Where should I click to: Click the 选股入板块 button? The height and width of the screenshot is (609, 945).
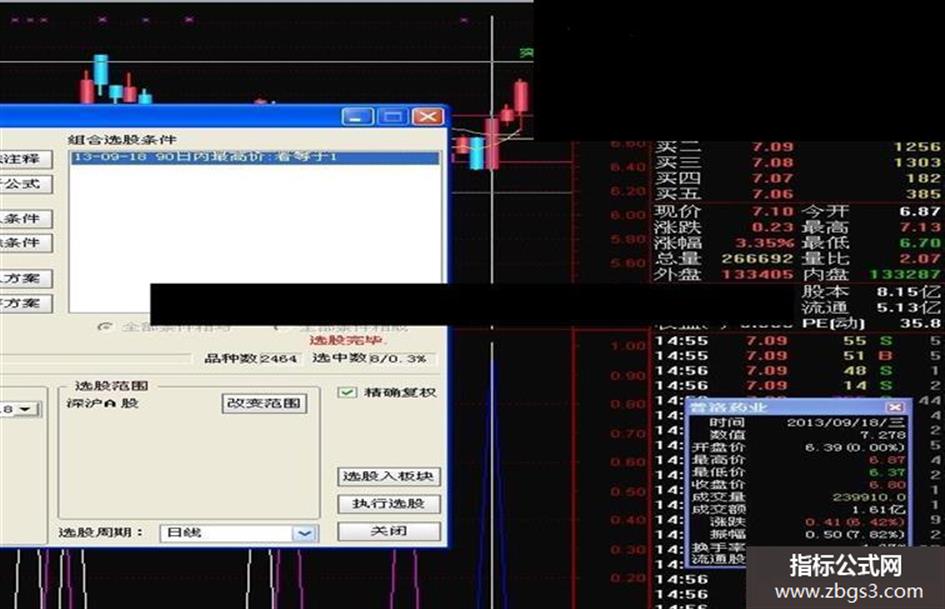[389, 476]
